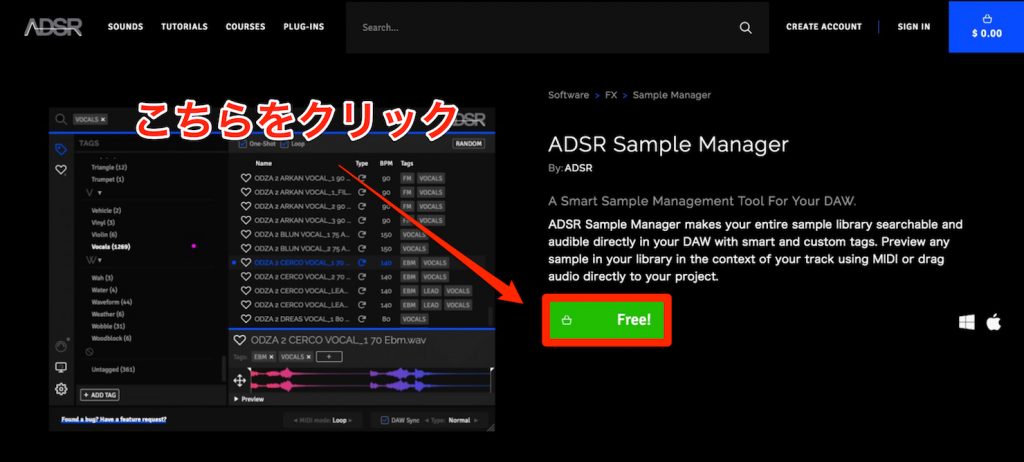This screenshot has height=462, width=1024.
Task: Collapse the V tag section arrow
Action: tap(100, 193)
